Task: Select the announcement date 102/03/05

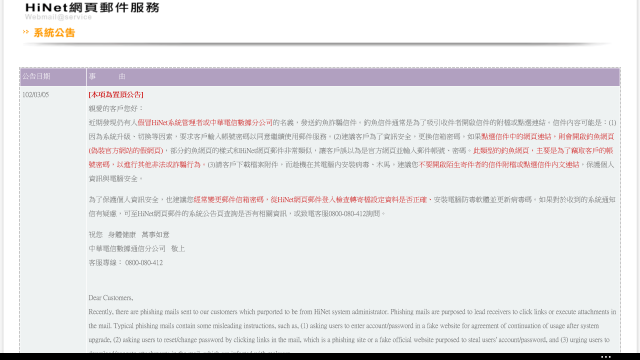Action: [36, 95]
